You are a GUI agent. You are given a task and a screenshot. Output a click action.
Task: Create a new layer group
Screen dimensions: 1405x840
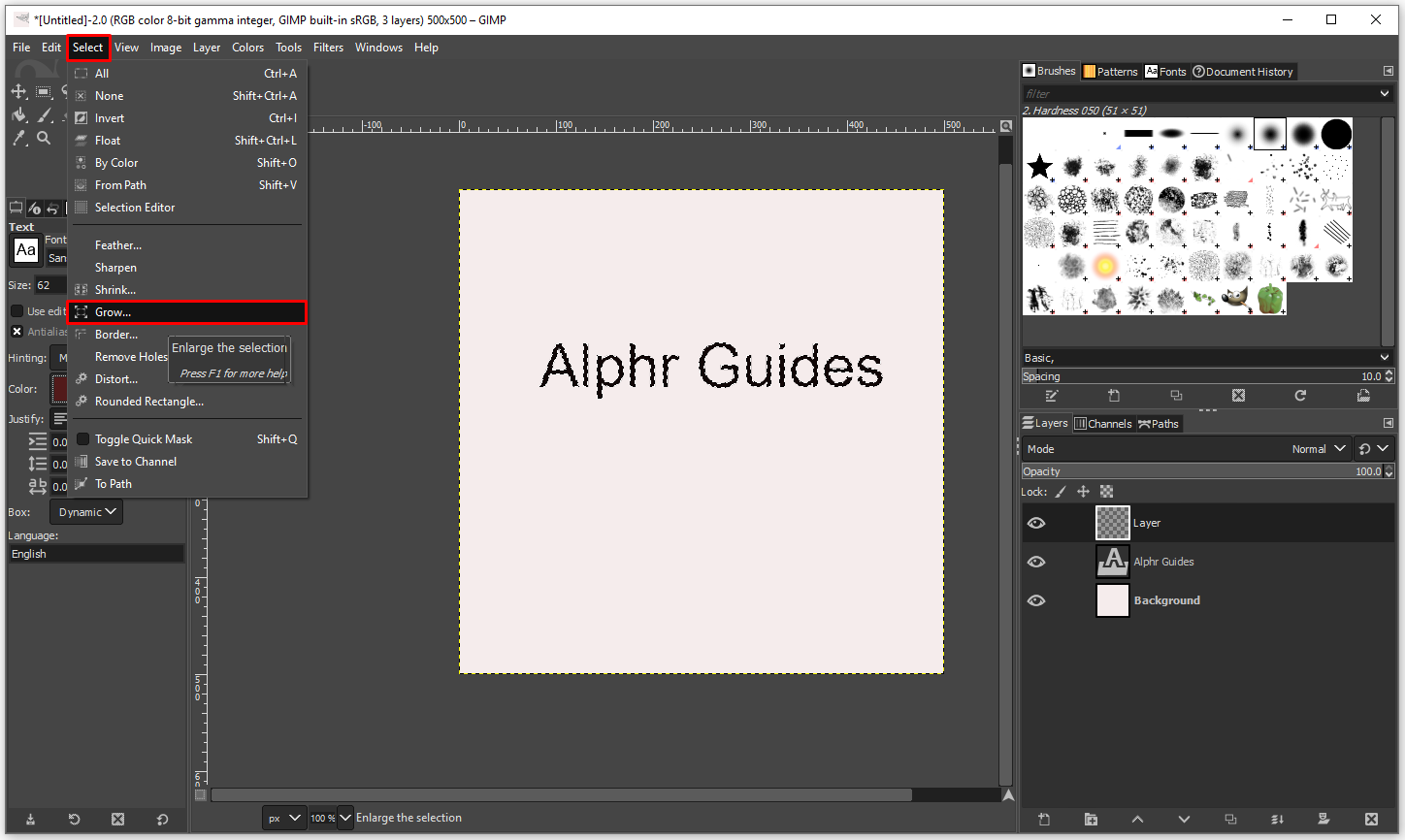1091,820
